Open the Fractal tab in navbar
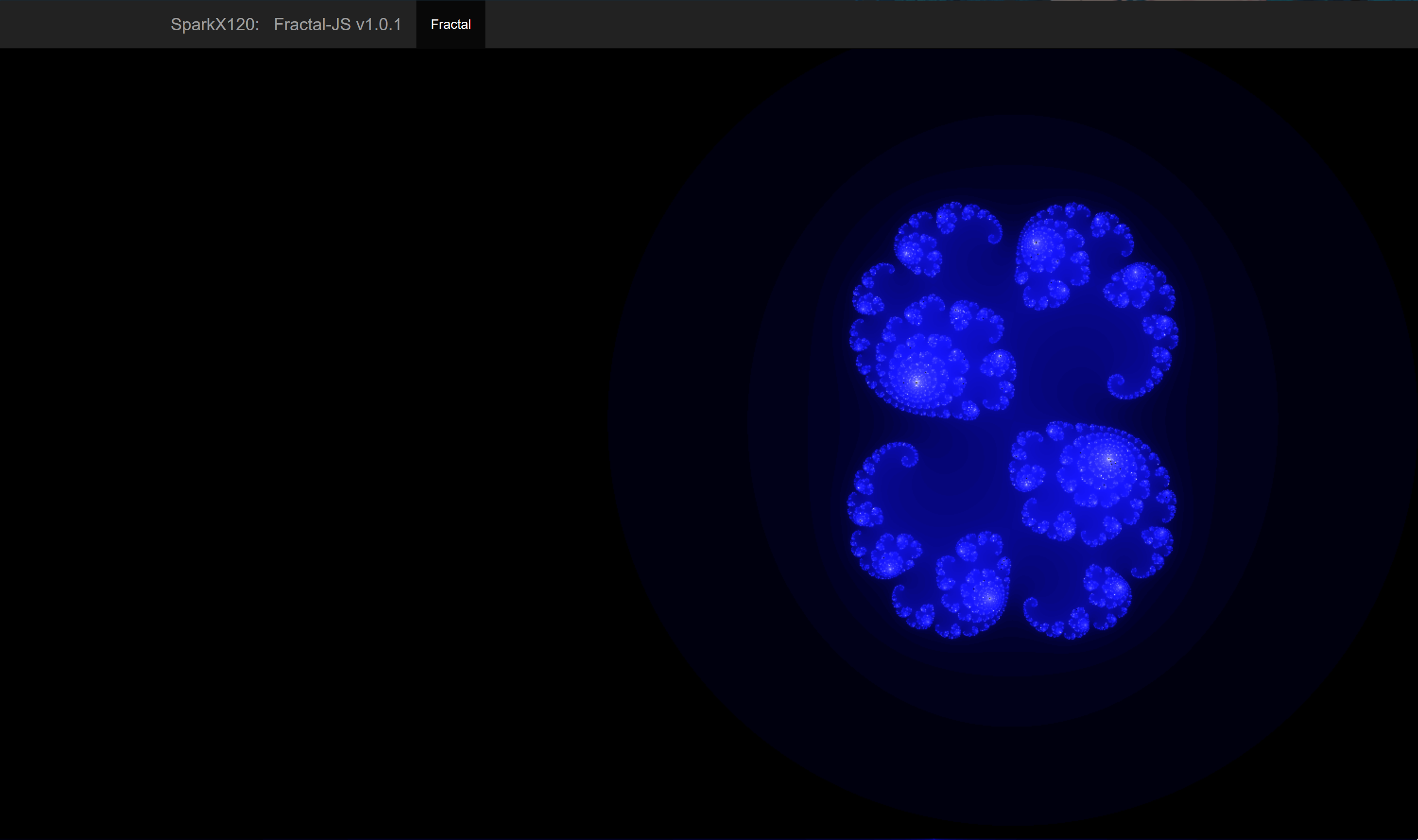Image resolution: width=1418 pixels, height=840 pixels. [x=450, y=24]
